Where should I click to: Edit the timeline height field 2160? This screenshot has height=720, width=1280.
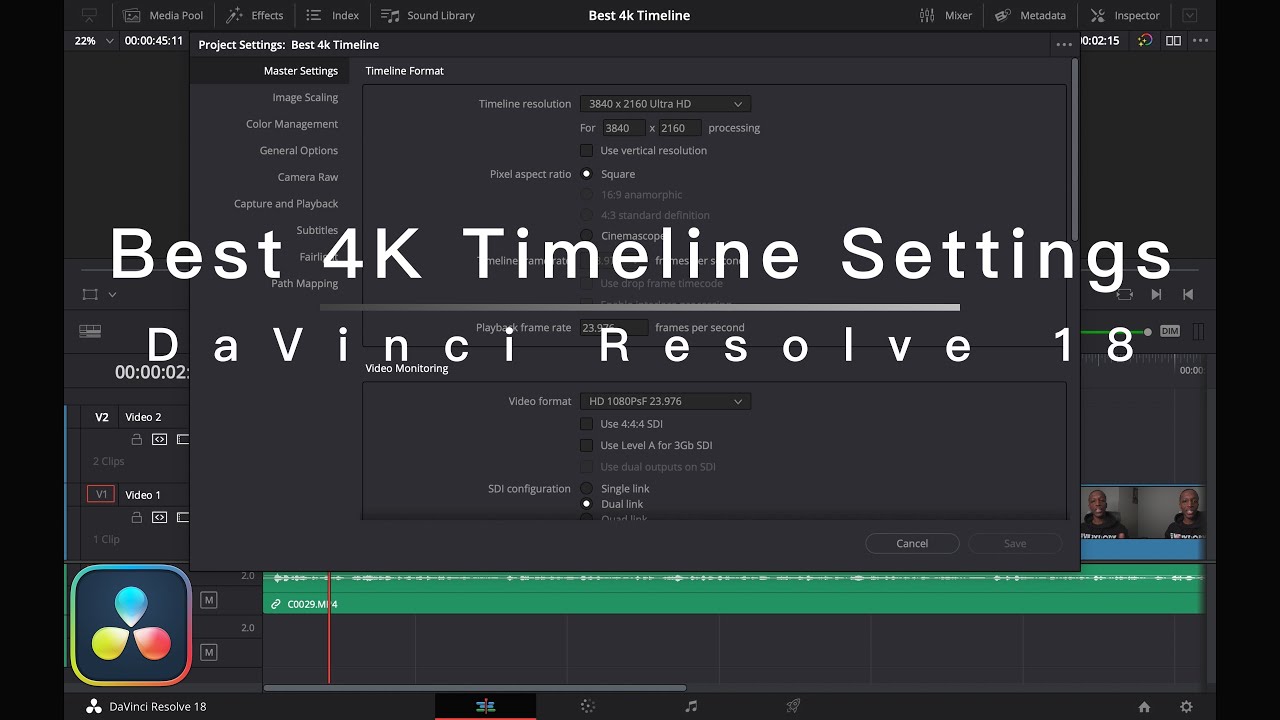680,128
